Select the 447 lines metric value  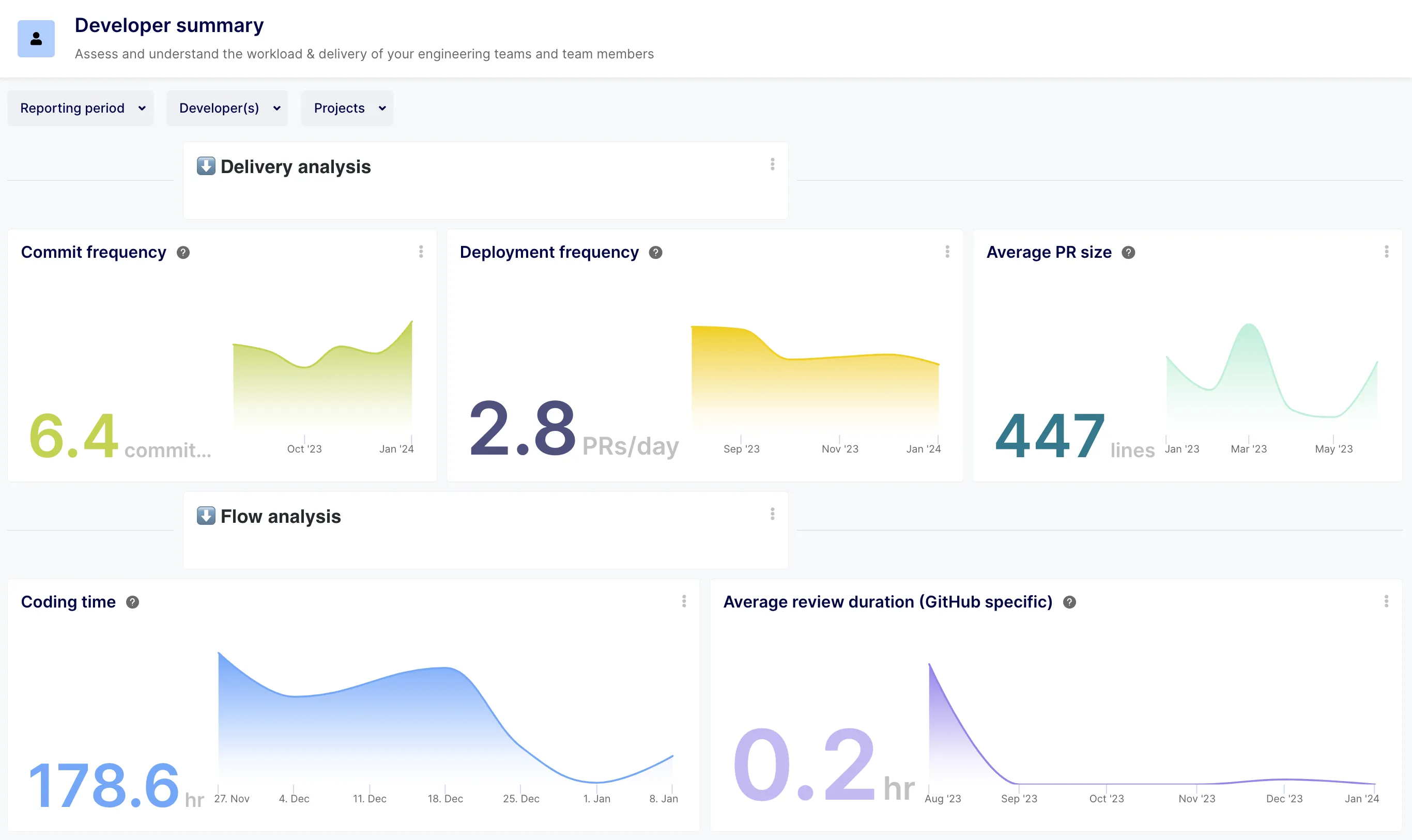[1050, 436]
